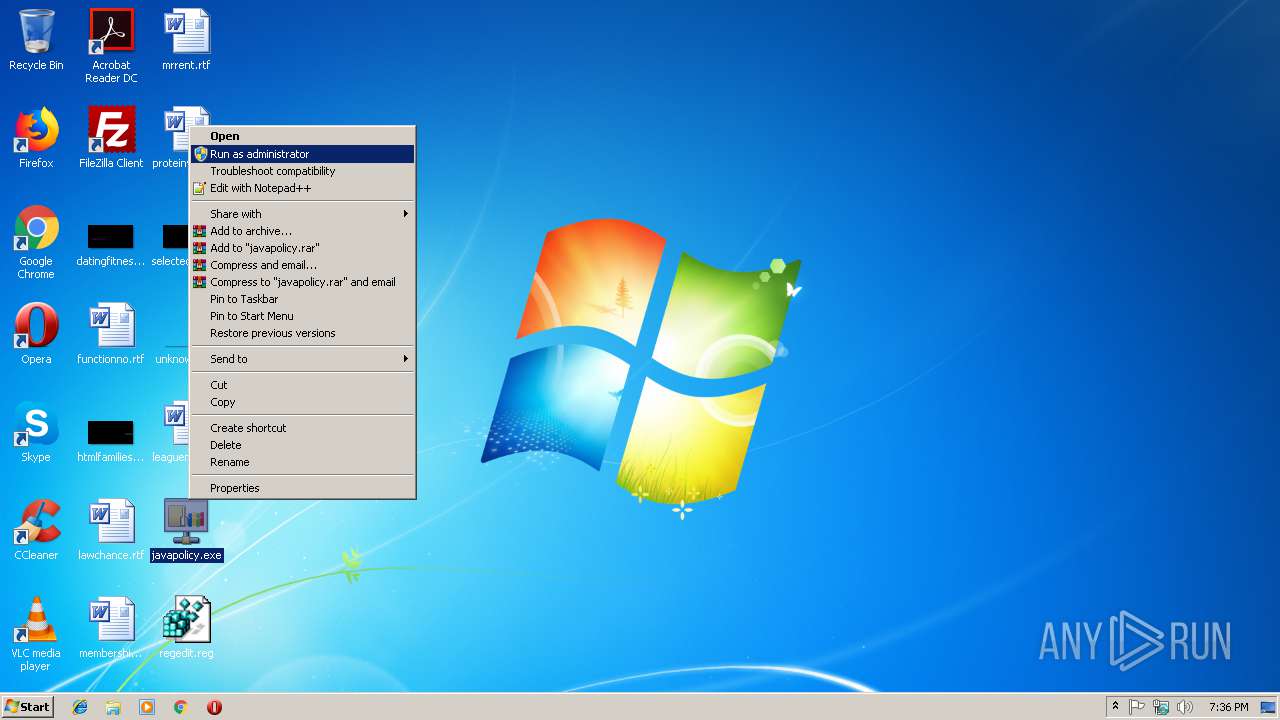Screen dimensions: 1280x720
Task: Choose Rename from the context menu
Action: click(x=303, y=462)
